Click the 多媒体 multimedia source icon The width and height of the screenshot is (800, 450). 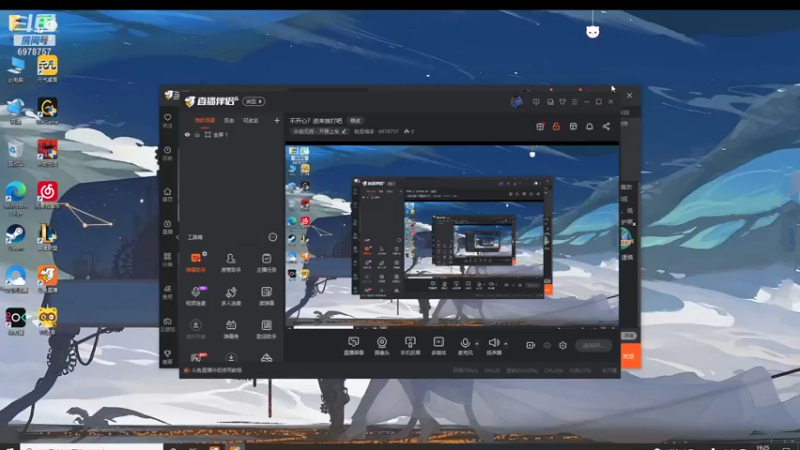(x=438, y=343)
